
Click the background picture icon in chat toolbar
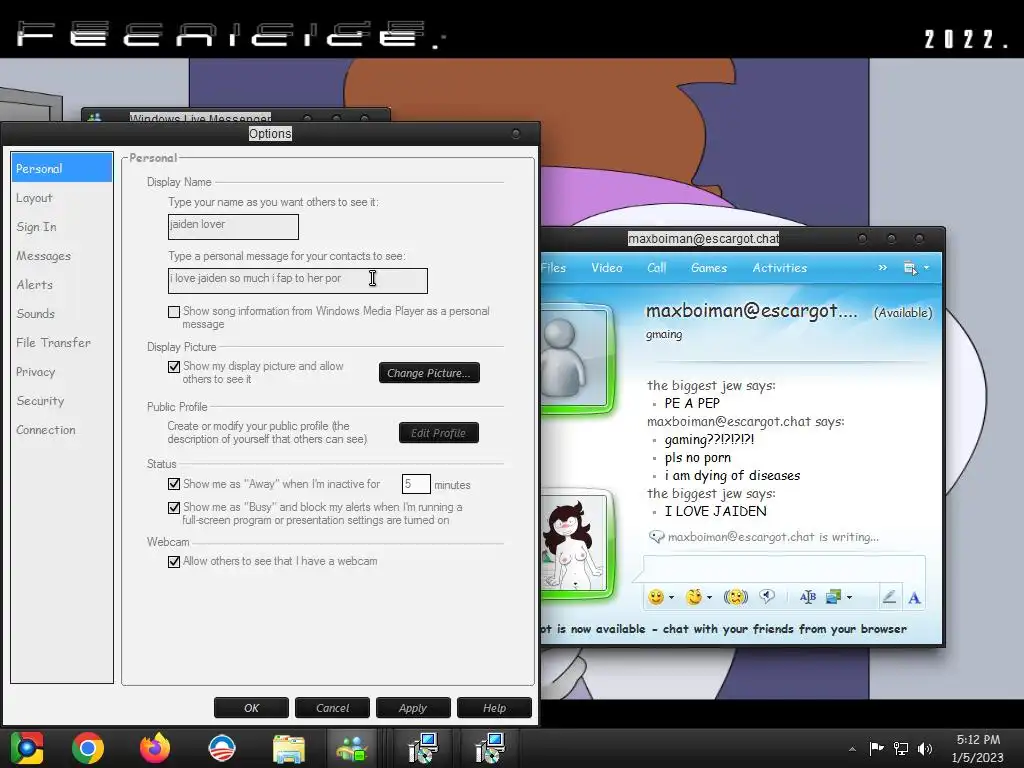click(833, 597)
